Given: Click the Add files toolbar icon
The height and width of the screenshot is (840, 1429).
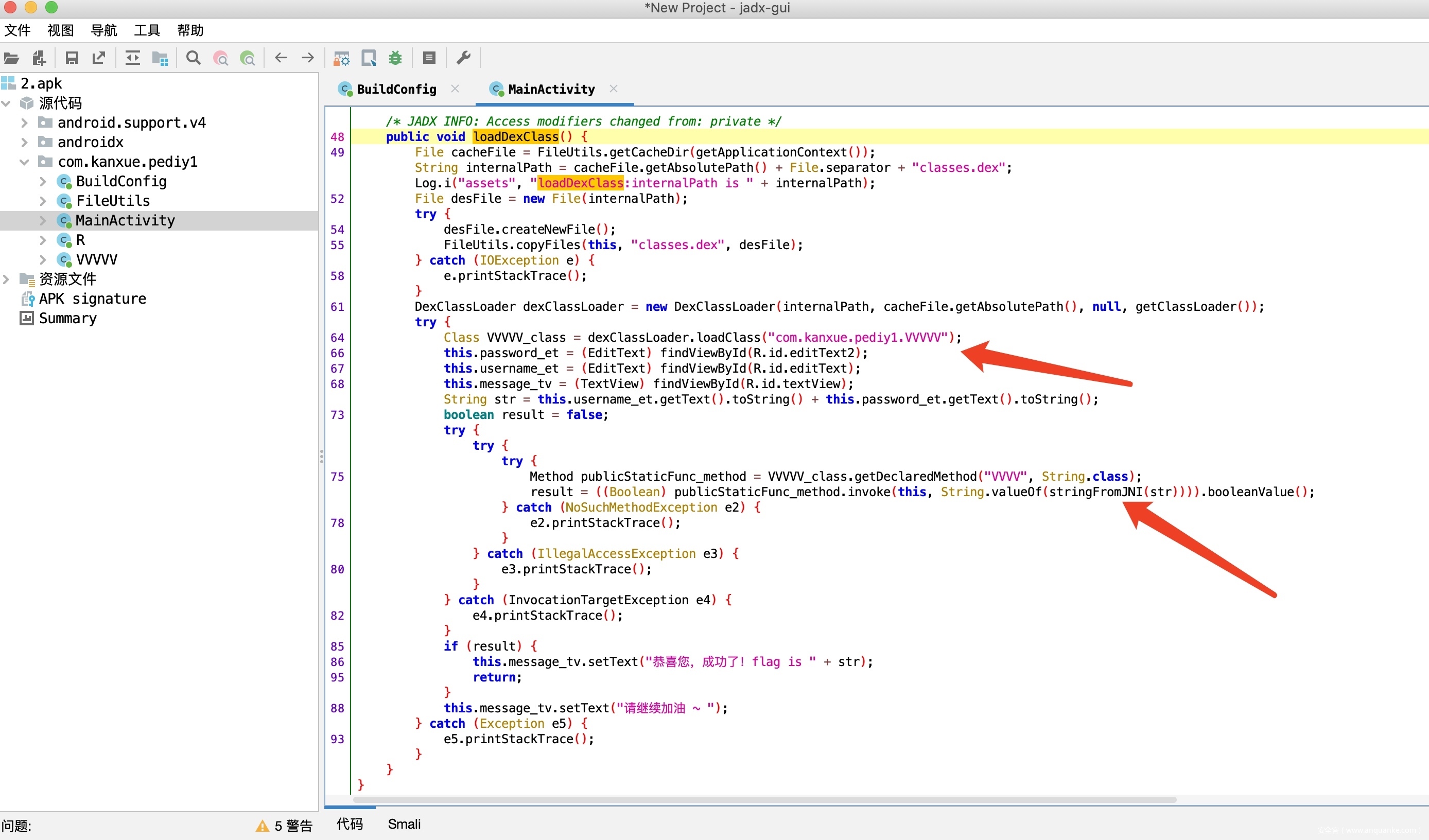Looking at the screenshot, I should pos(39,58).
